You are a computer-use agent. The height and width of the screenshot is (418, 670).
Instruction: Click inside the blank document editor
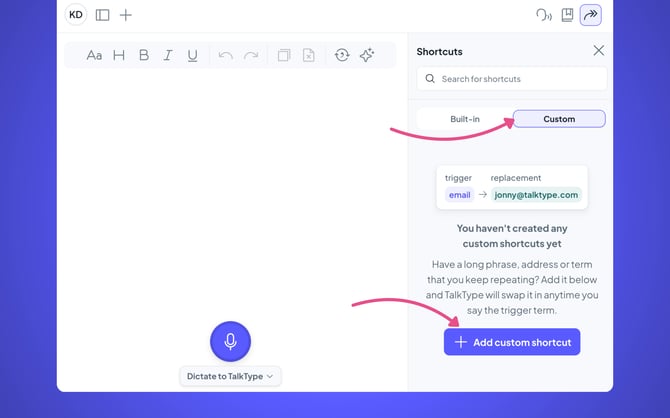pos(231,192)
